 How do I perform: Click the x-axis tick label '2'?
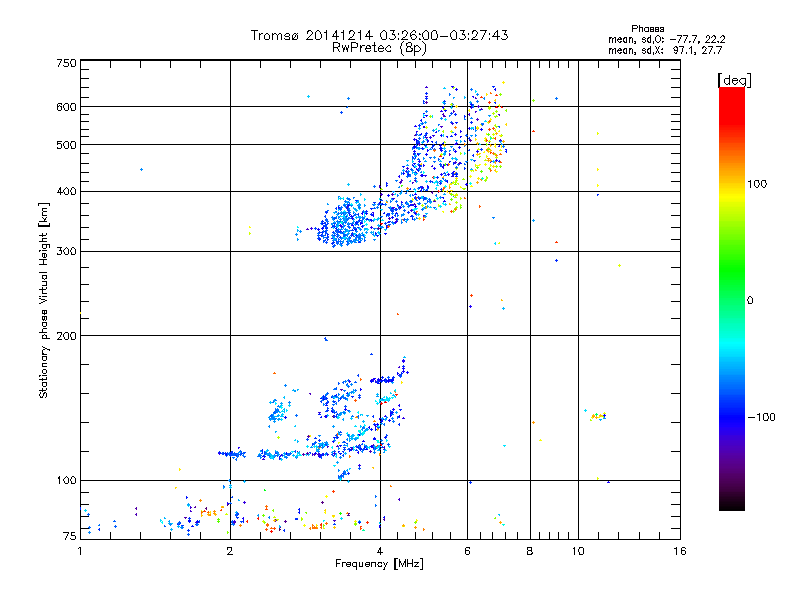point(230,551)
